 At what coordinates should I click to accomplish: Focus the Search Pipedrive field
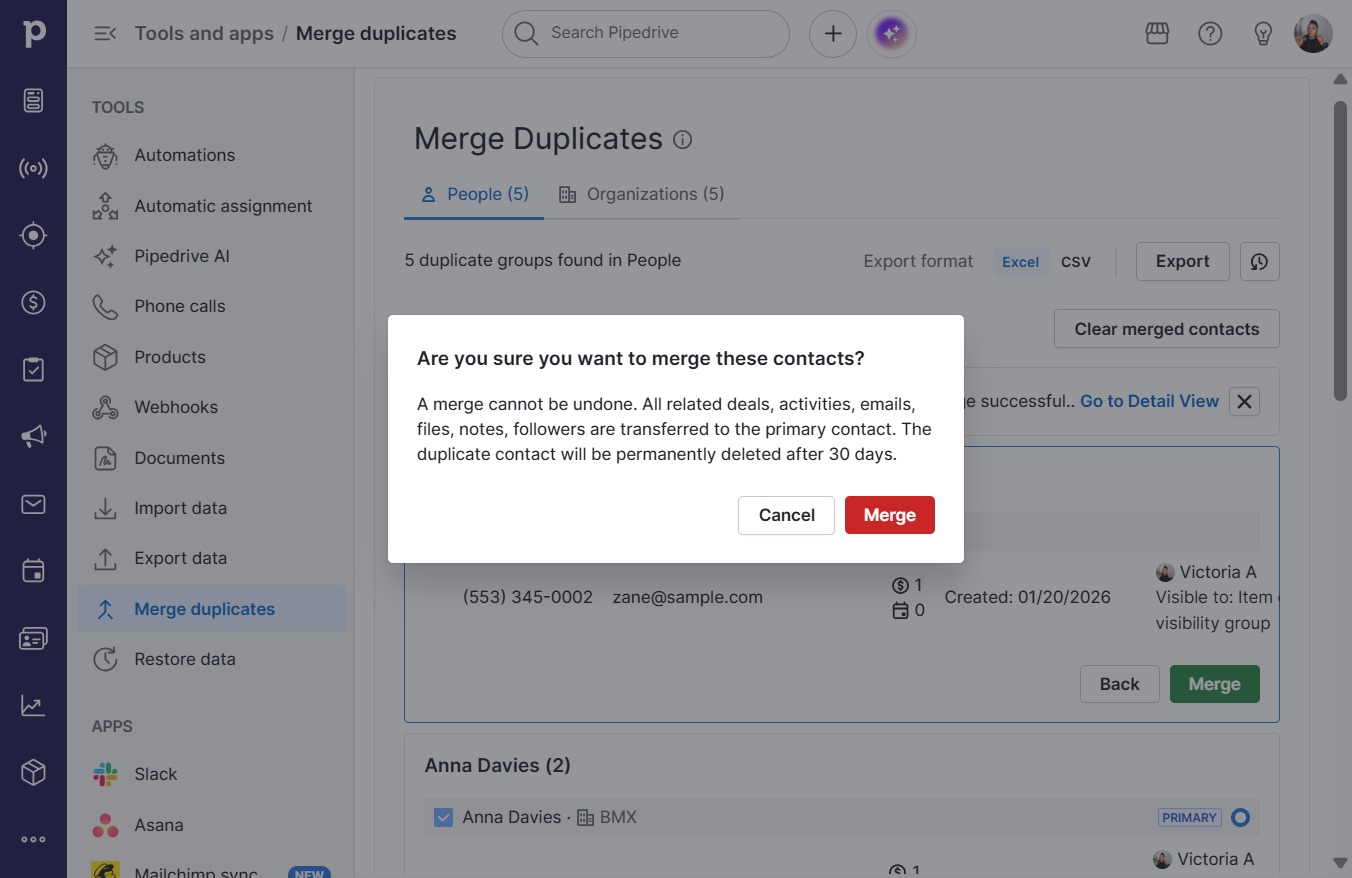(x=646, y=34)
